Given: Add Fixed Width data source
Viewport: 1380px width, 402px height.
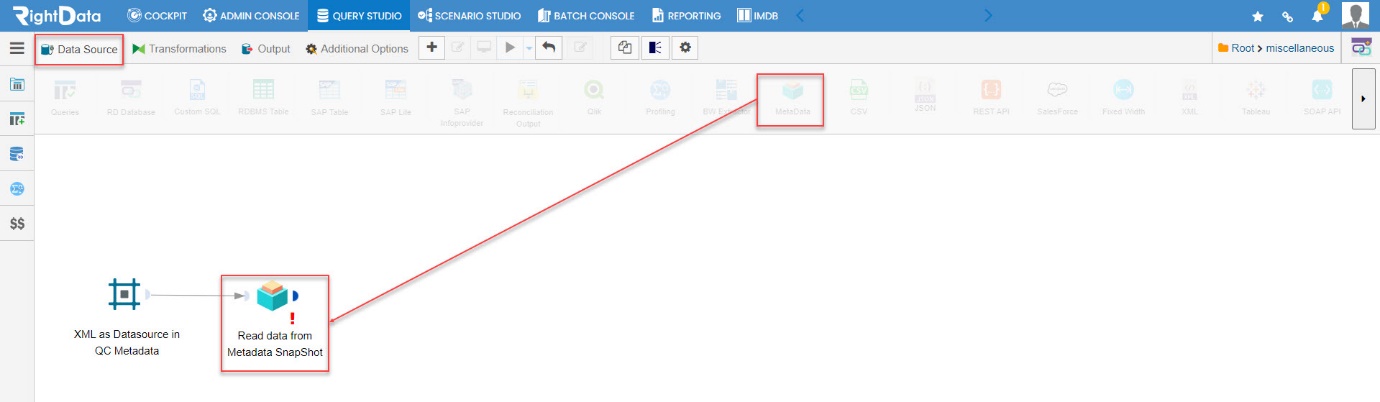Looking at the screenshot, I should (x=1123, y=98).
